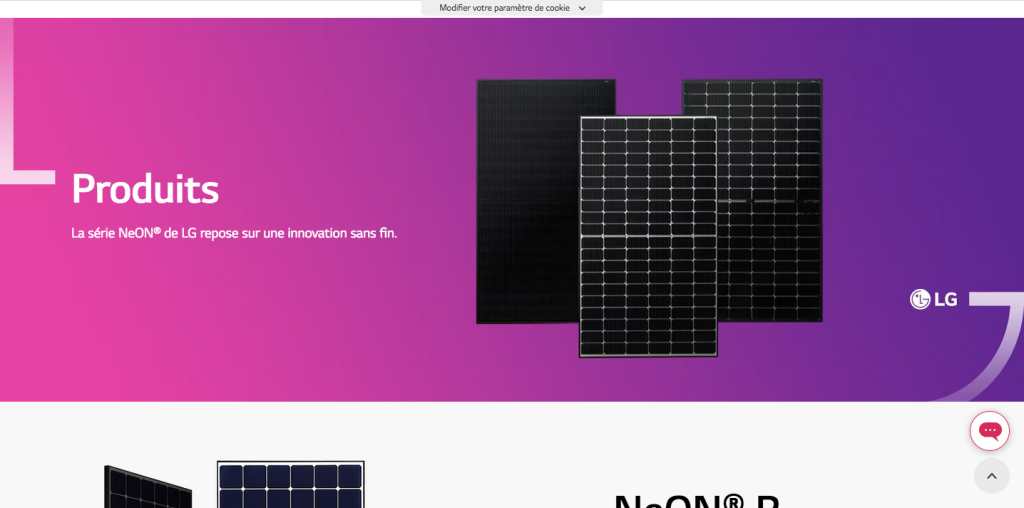1024x508 pixels.
Task: Click the NeON série innovation tagline text
Action: (234, 233)
